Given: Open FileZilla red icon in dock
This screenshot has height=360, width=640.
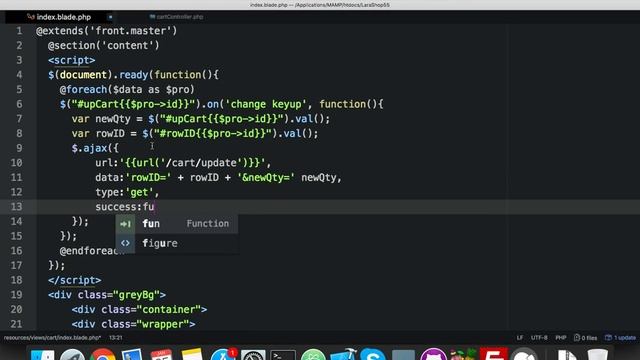Looking at the screenshot, I should pyautogui.click(x=493, y=354).
